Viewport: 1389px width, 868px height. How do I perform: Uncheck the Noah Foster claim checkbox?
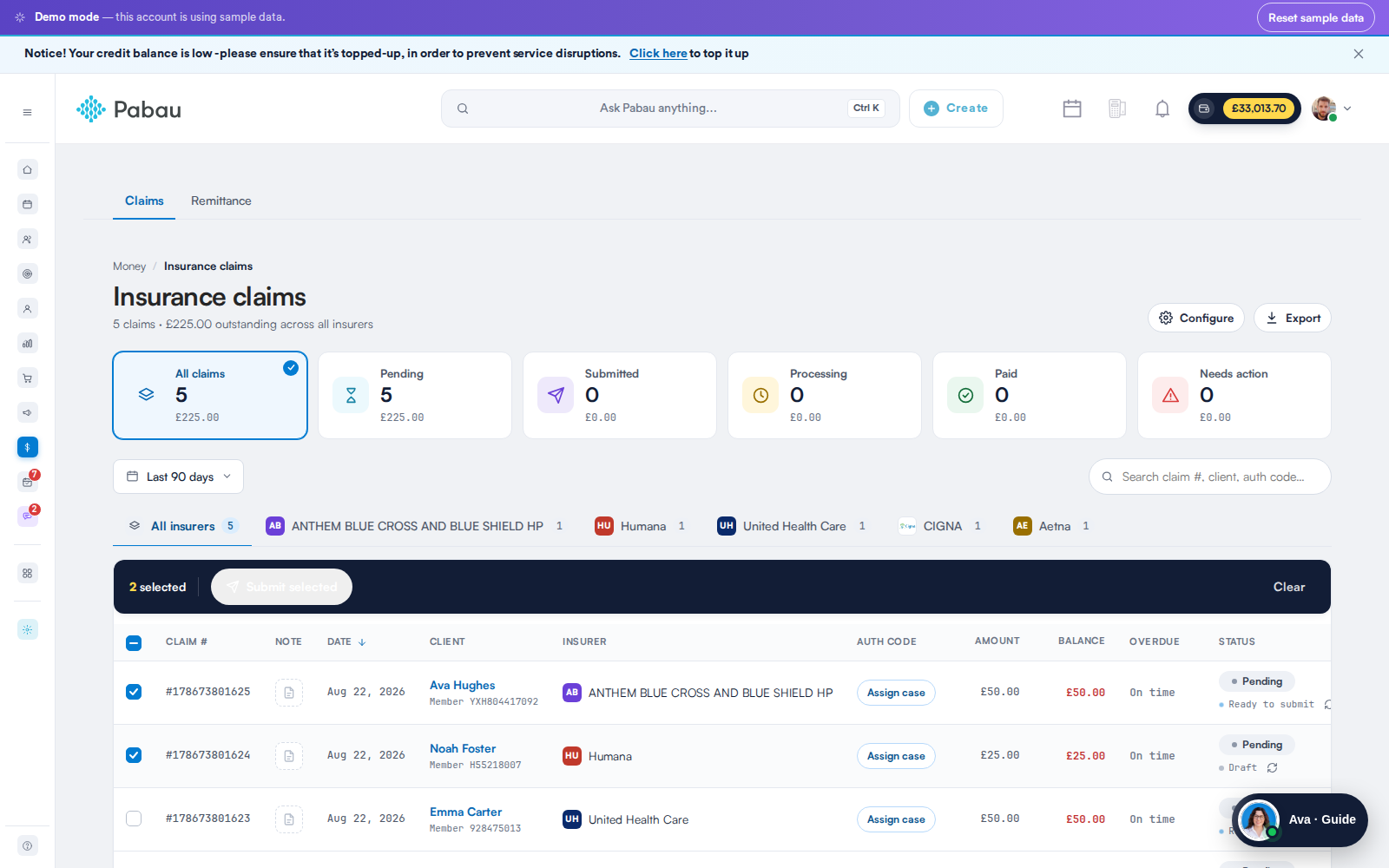pos(134,755)
